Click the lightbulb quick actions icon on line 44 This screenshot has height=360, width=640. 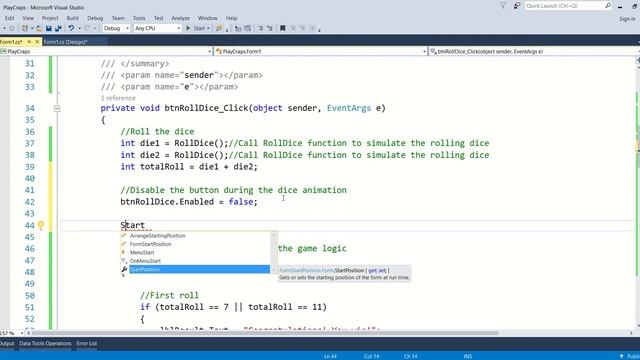coord(41,225)
